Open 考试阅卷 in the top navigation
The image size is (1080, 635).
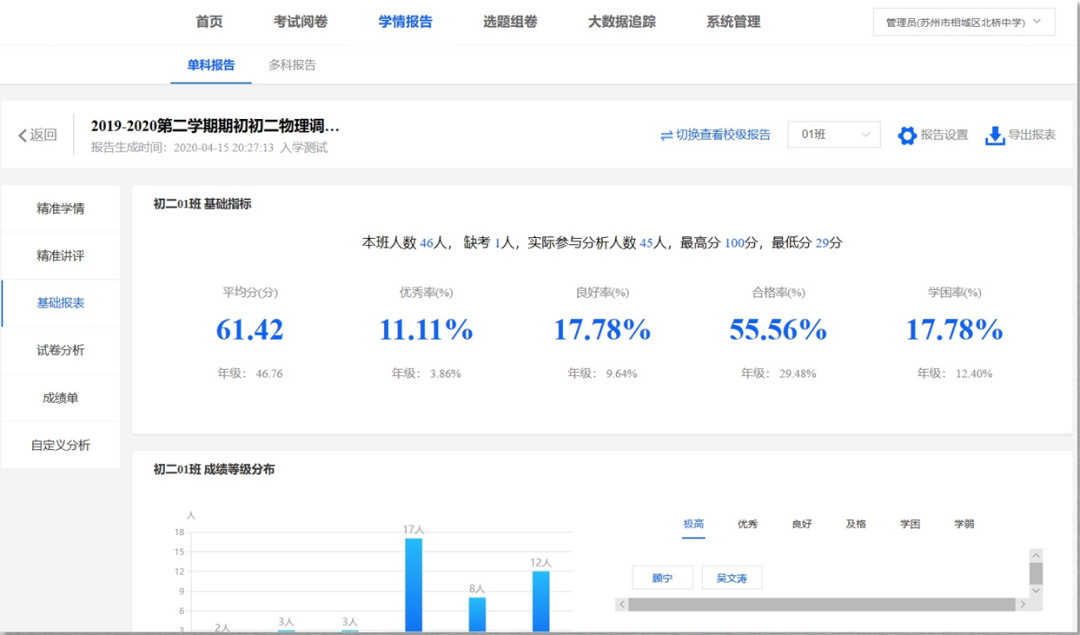300,22
